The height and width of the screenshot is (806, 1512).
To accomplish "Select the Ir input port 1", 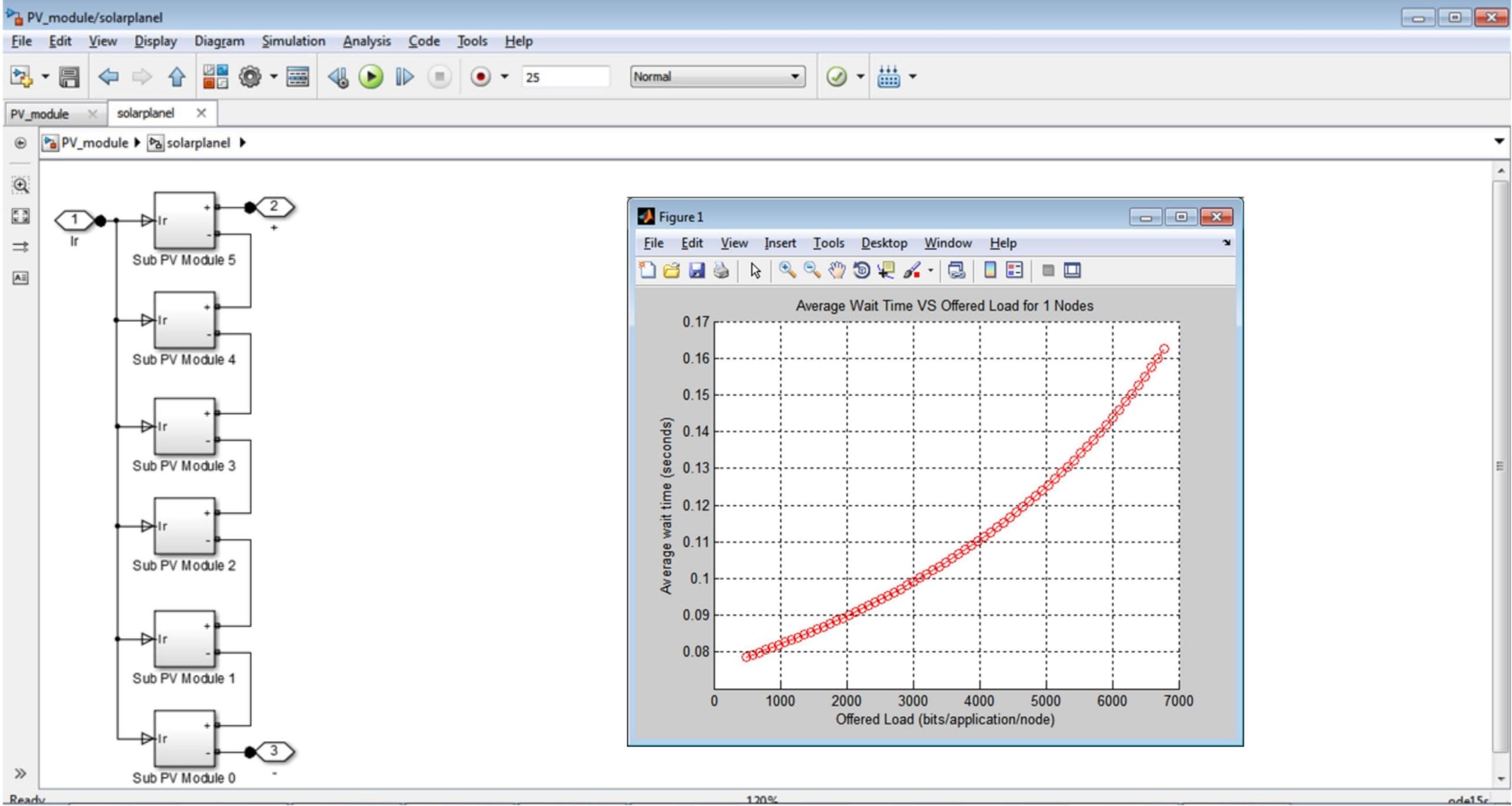I will coord(74,220).
